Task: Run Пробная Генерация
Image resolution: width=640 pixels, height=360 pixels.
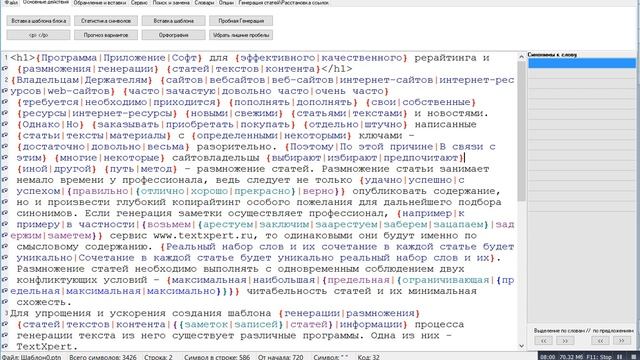Action: [x=241, y=21]
